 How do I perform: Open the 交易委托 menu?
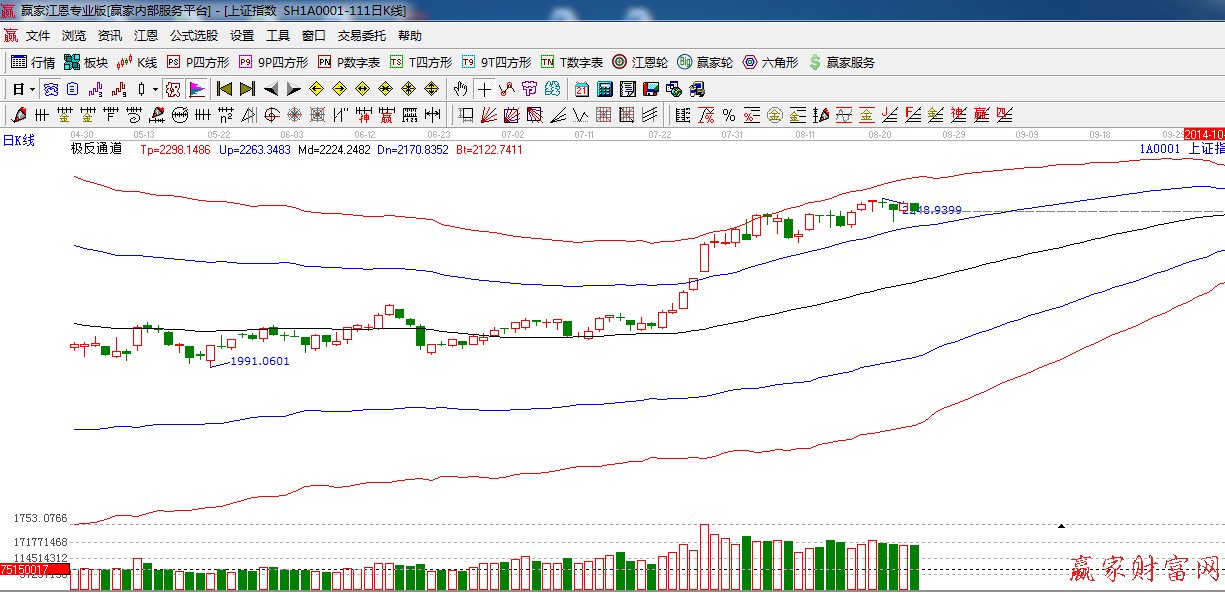pos(361,35)
